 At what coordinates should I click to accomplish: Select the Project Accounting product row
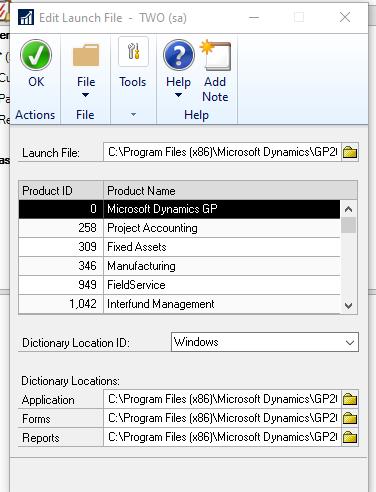click(179, 228)
